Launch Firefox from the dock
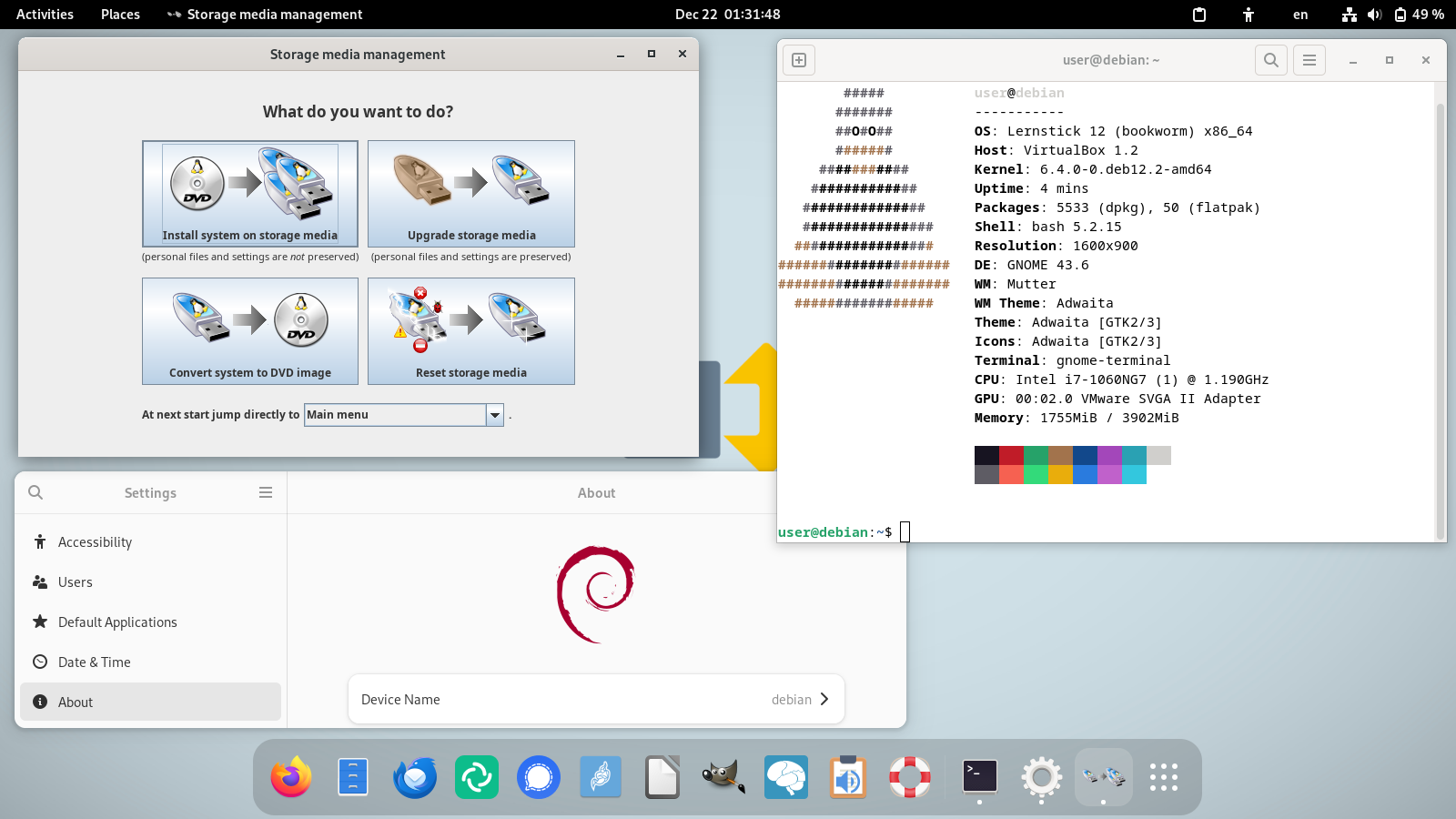 point(291,777)
